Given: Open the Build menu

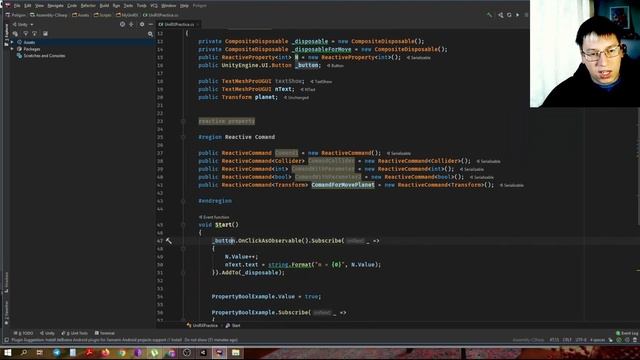Looking at the screenshot, I should [104, 6].
